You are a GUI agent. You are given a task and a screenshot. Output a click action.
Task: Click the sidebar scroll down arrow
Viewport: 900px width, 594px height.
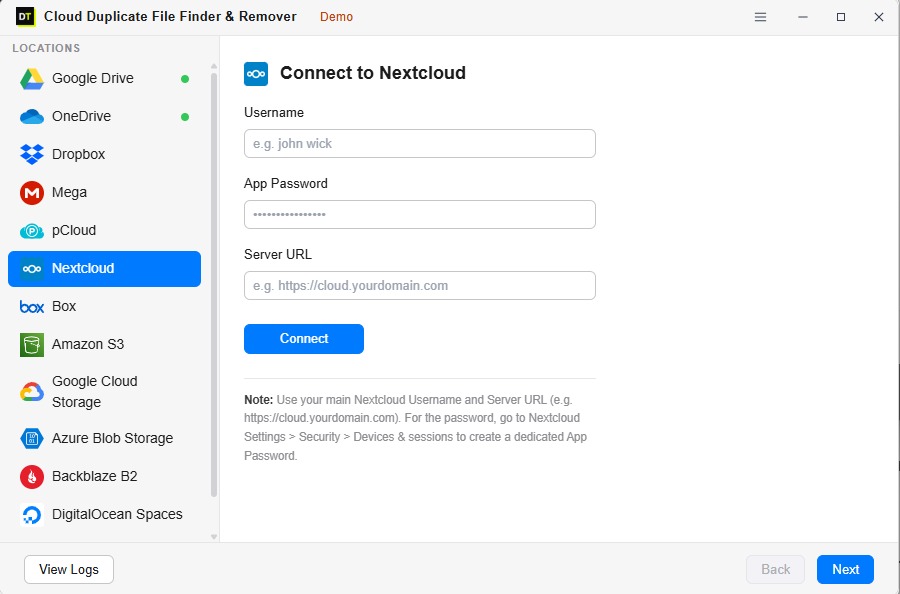click(214, 537)
